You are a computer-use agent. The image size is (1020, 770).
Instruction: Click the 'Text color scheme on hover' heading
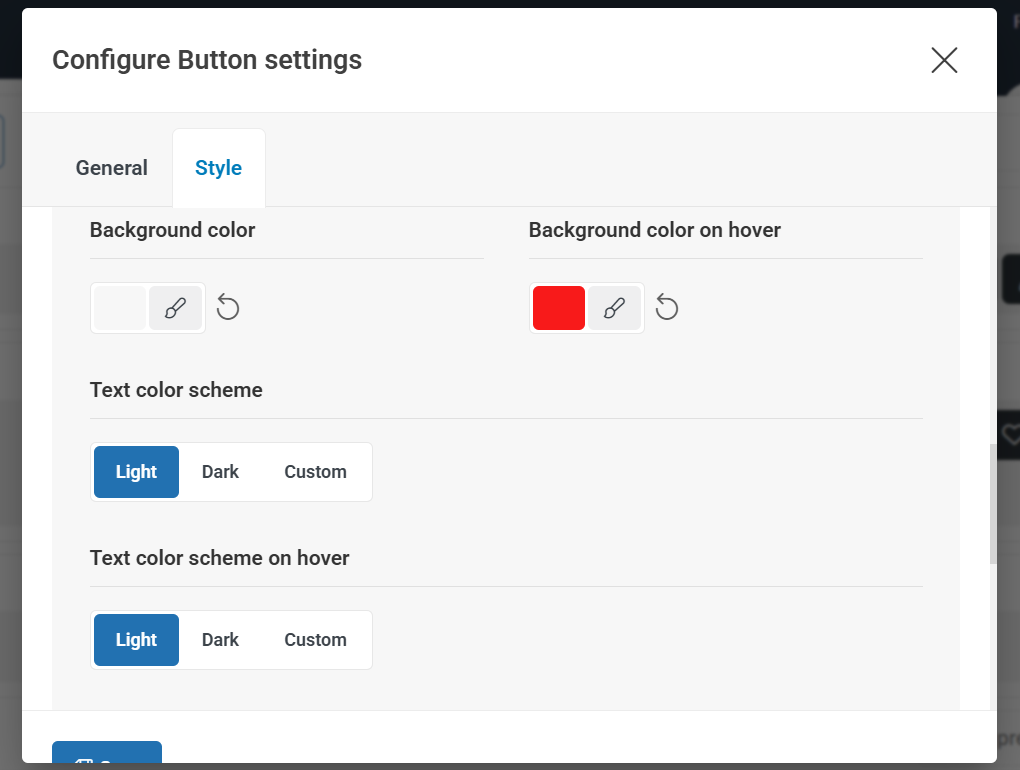(x=220, y=558)
